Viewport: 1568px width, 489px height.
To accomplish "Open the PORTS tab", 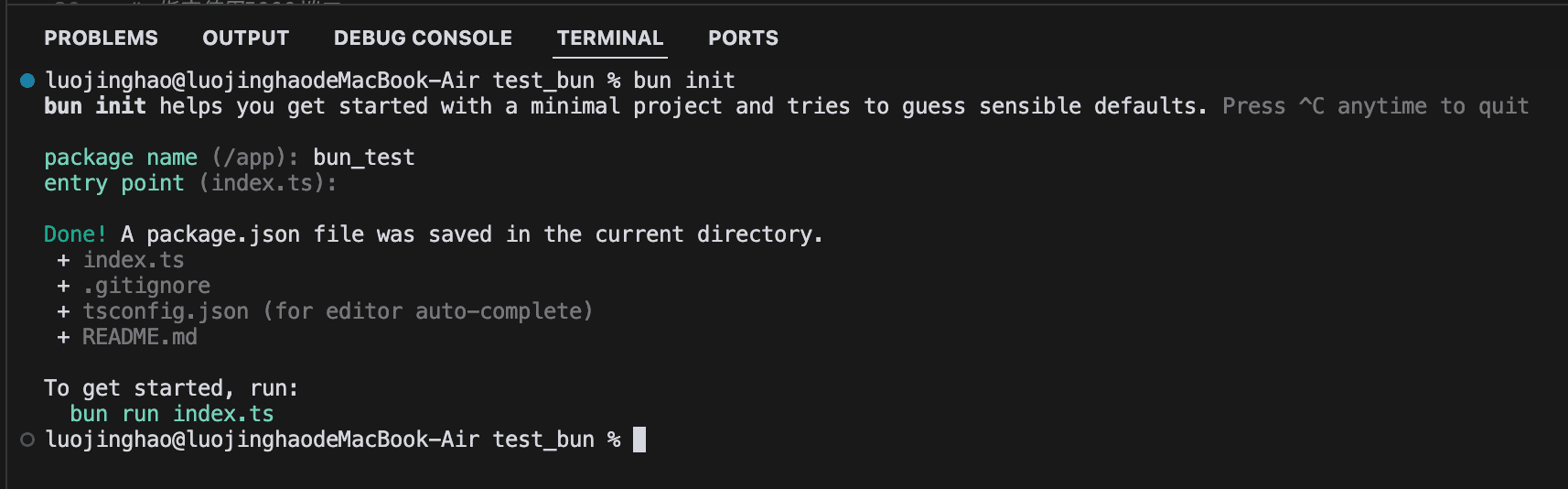I will point(743,38).
